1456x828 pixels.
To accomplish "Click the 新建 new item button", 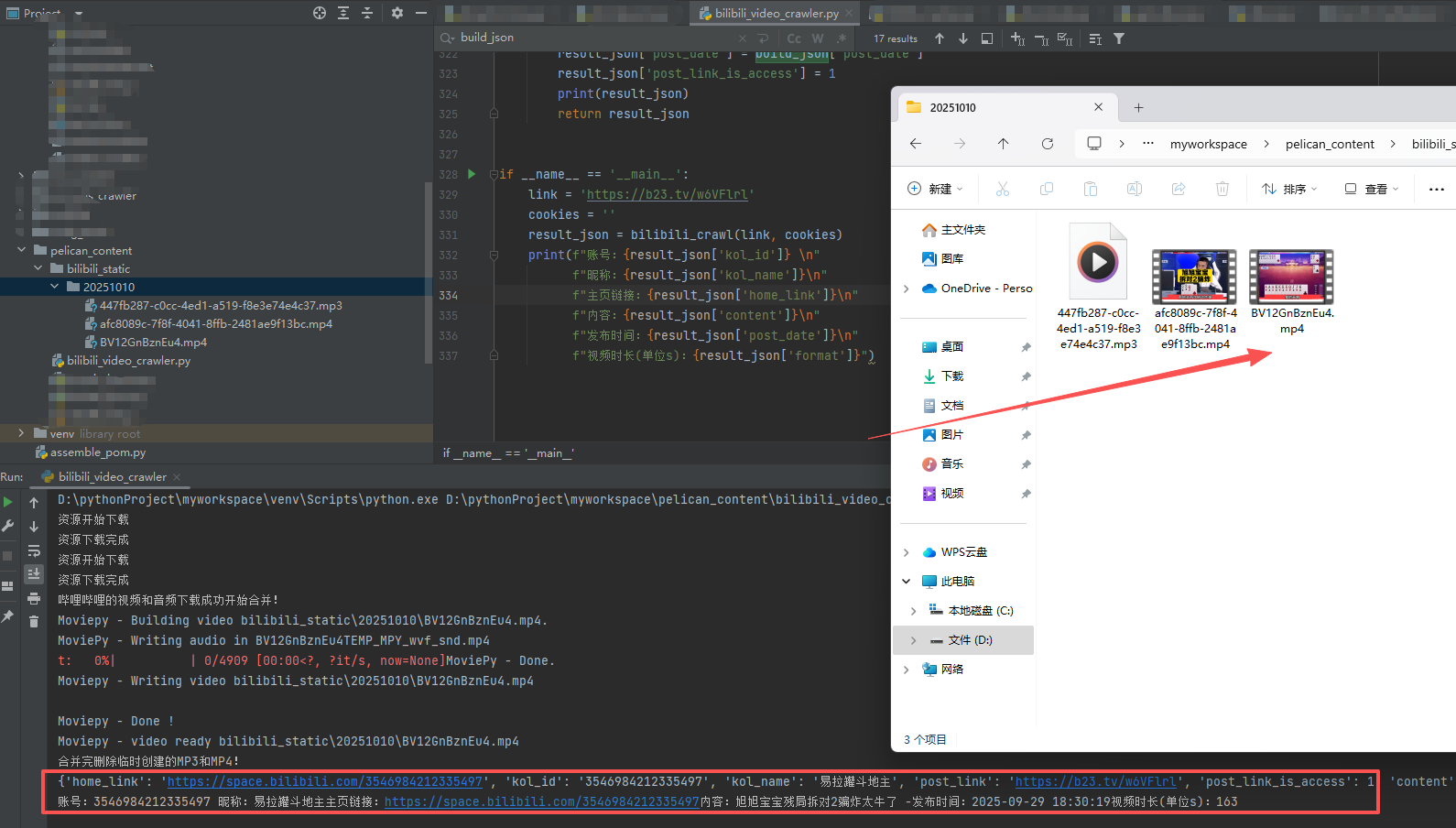I will pos(935,189).
